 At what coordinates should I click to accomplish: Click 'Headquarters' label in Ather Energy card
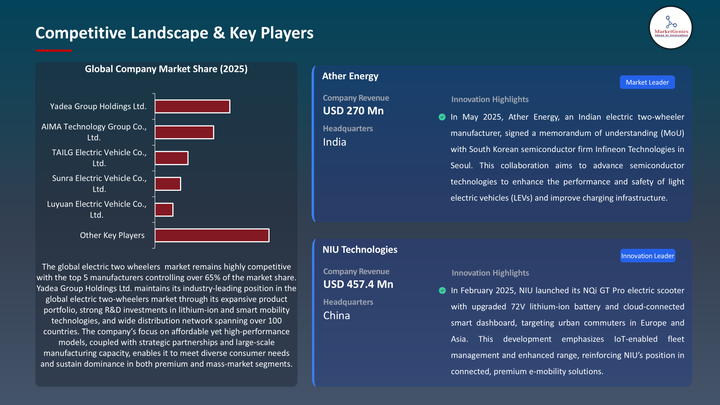click(x=348, y=129)
